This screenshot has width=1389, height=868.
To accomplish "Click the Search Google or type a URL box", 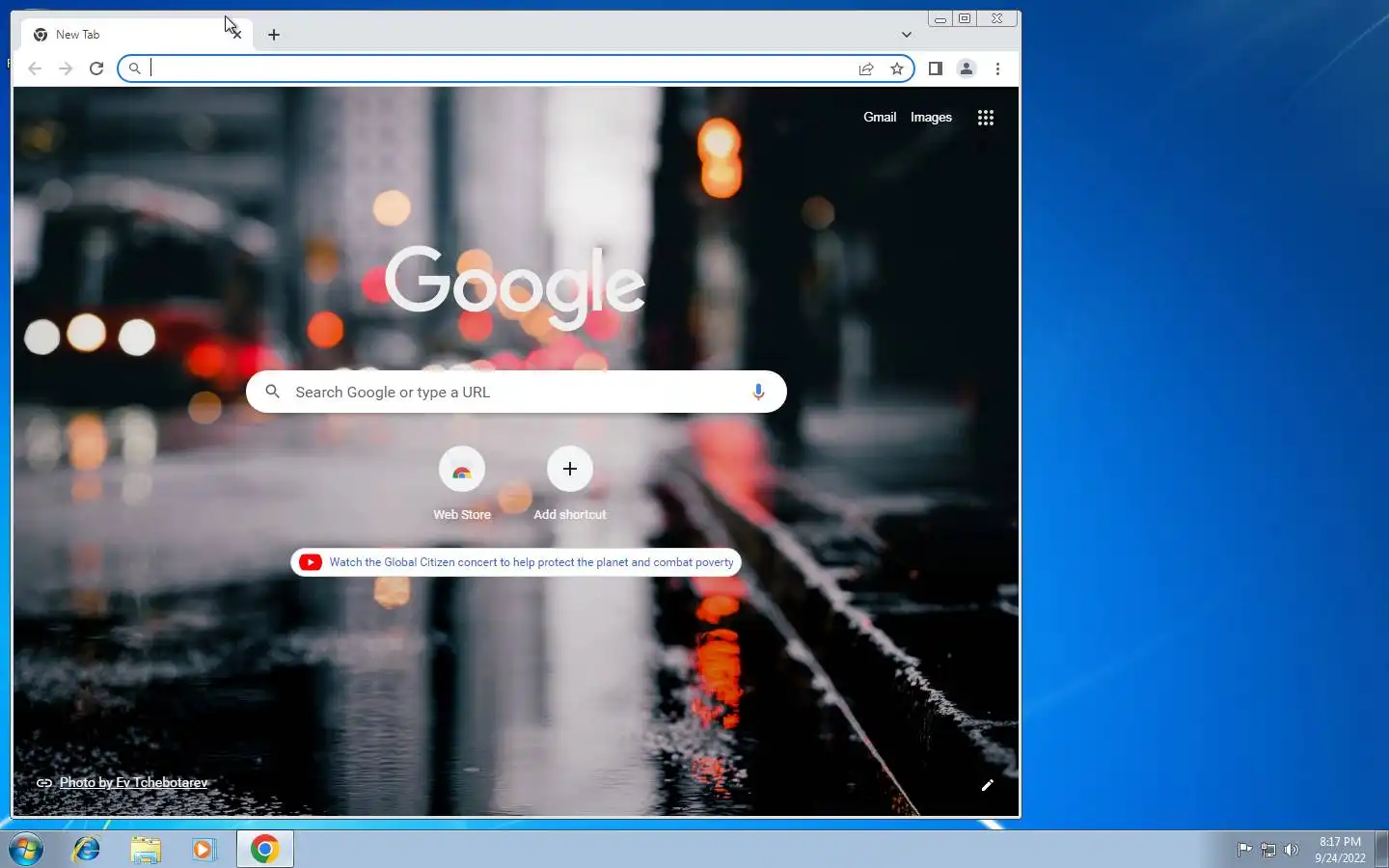I will pos(516,392).
